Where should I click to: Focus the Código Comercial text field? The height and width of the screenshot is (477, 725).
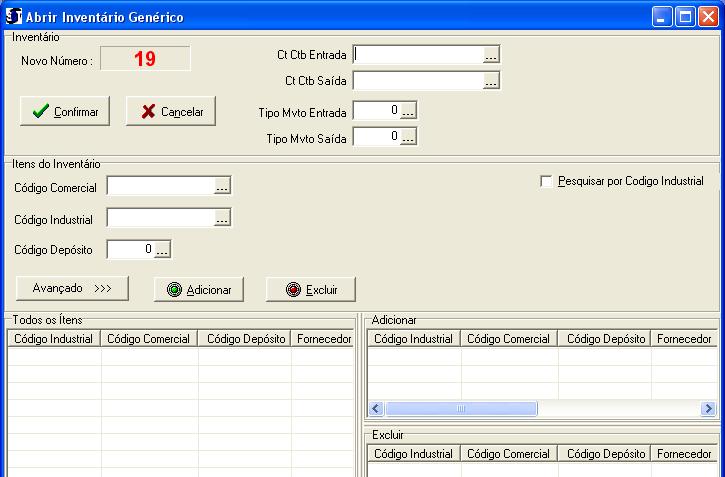[160, 186]
